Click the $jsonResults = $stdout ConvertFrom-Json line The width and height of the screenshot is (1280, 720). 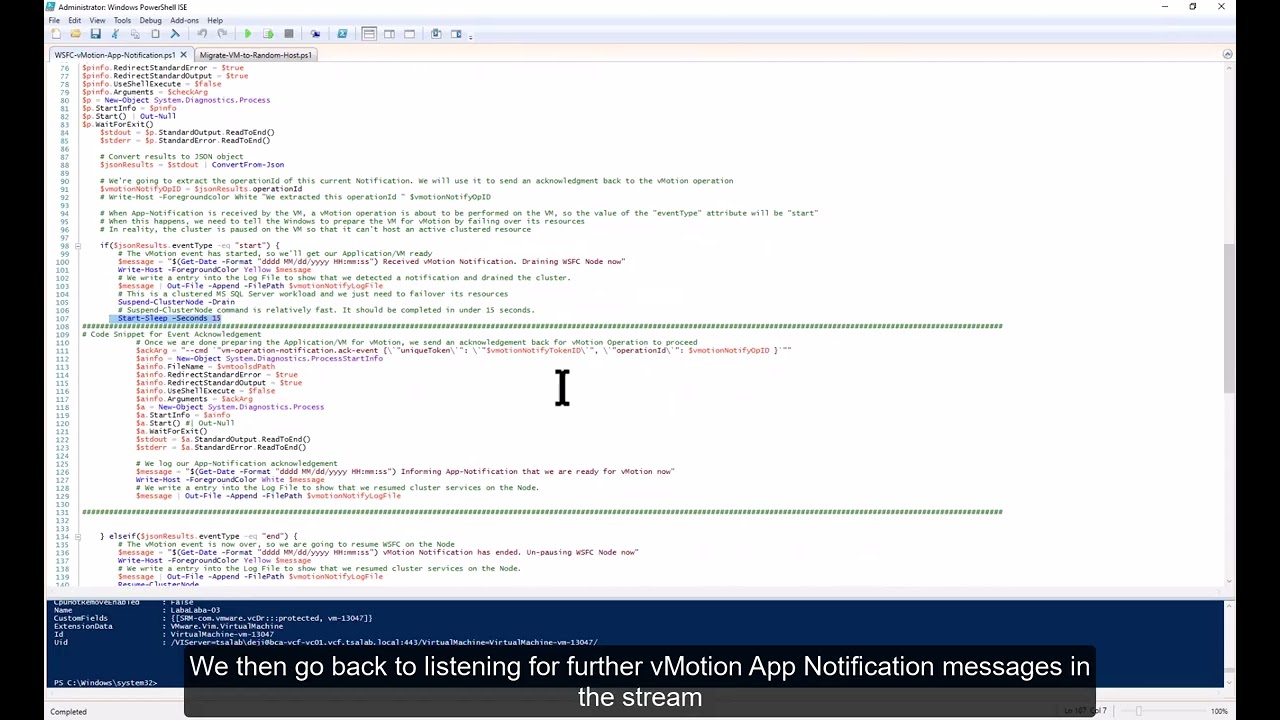click(x=192, y=165)
